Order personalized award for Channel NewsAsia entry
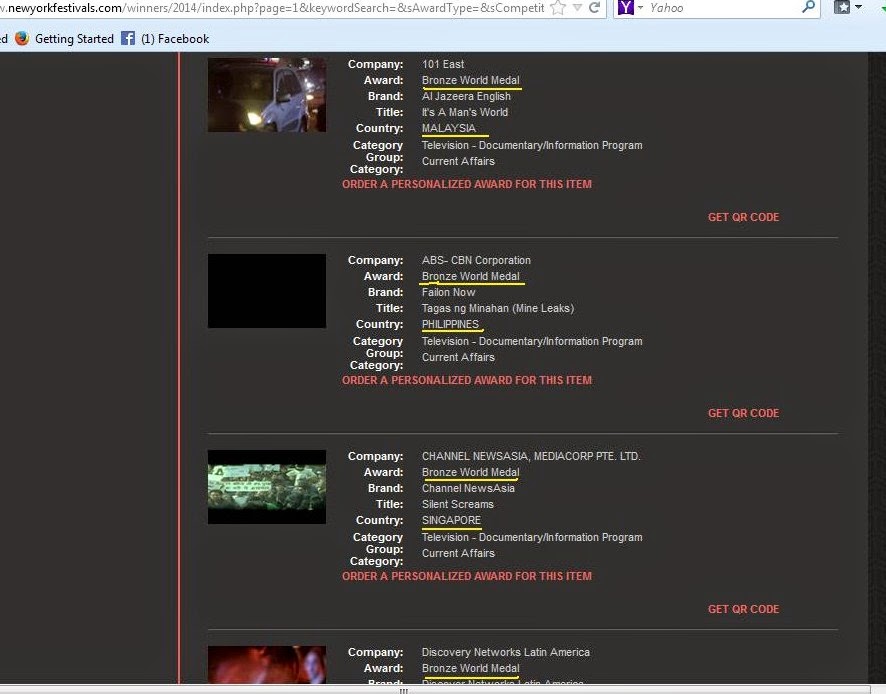This screenshot has height=694, width=886. pyautogui.click(x=467, y=576)
